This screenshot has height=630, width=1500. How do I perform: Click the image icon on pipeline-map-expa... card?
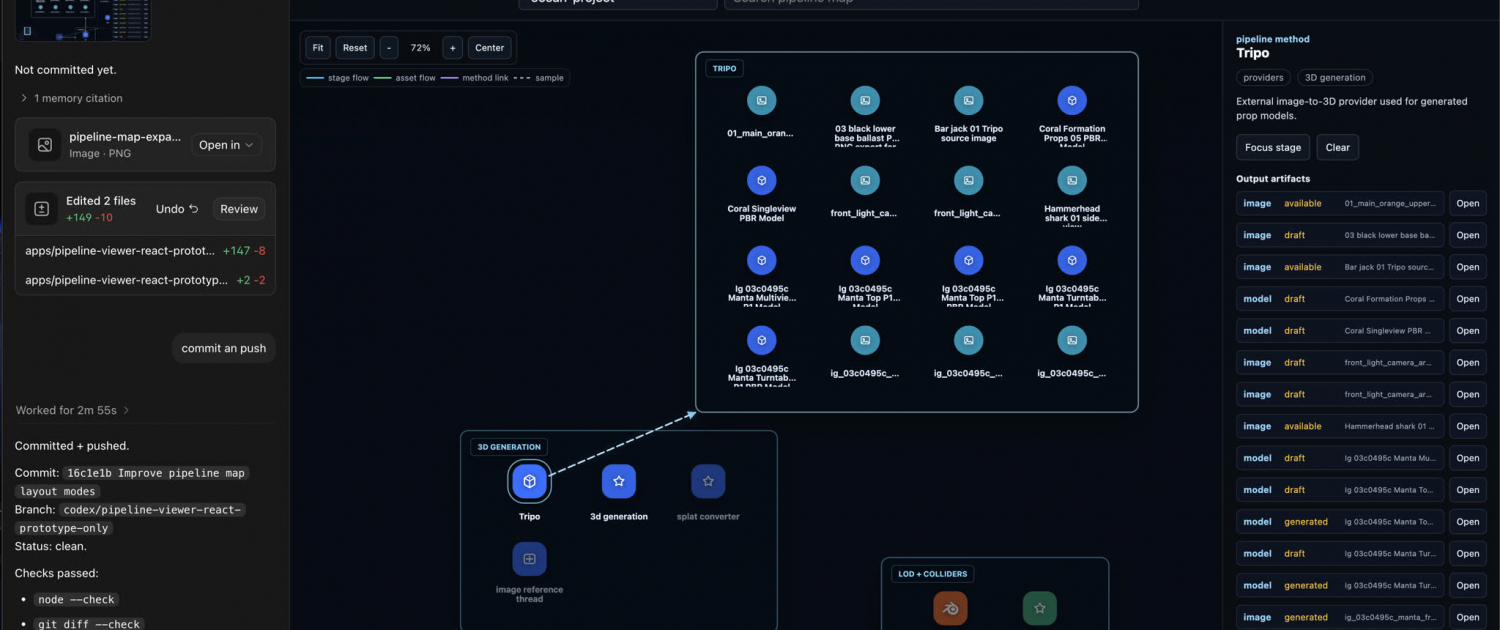(x=45, y=145)
